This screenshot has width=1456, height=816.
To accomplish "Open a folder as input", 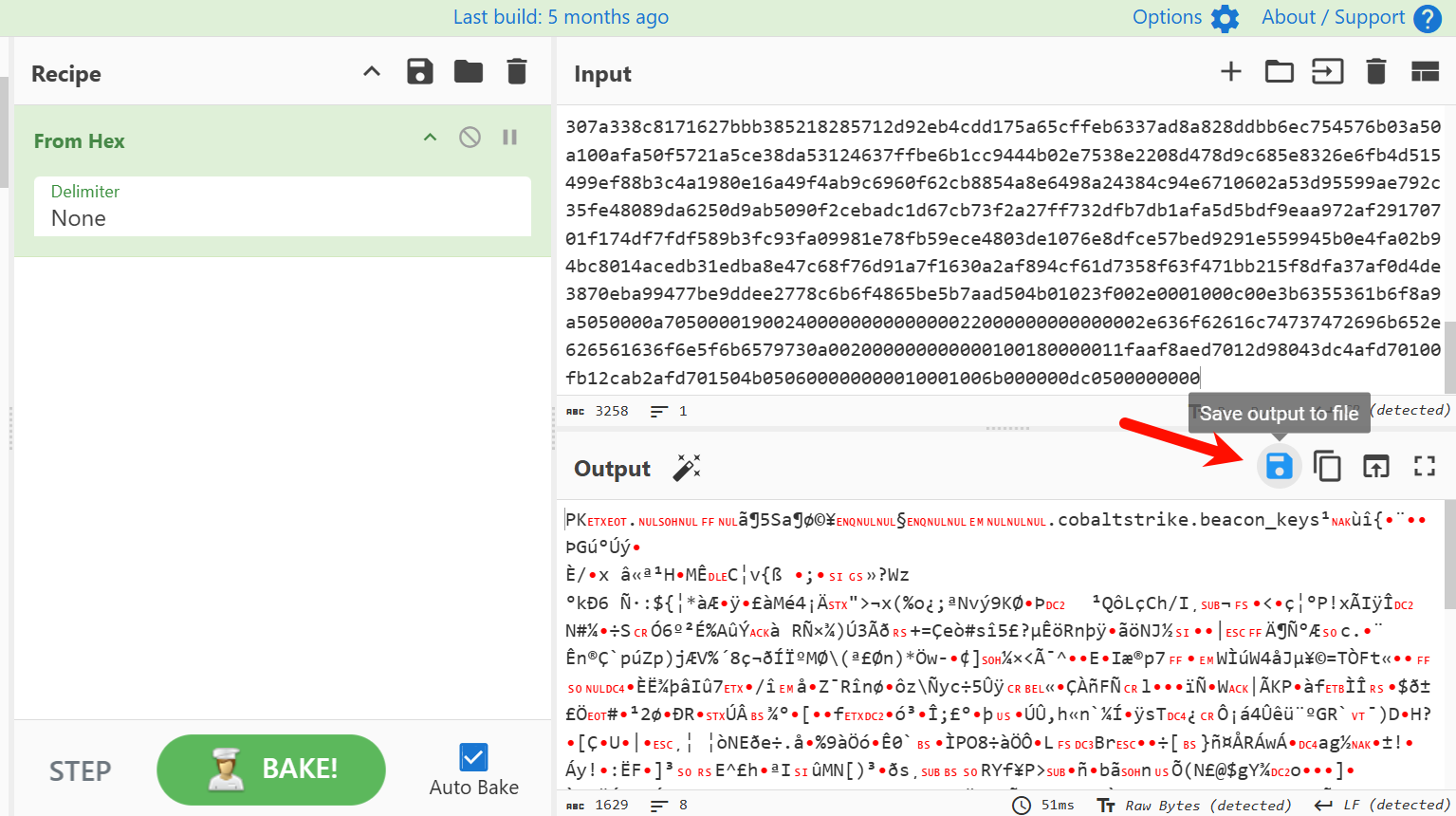I will point(1279,72).
